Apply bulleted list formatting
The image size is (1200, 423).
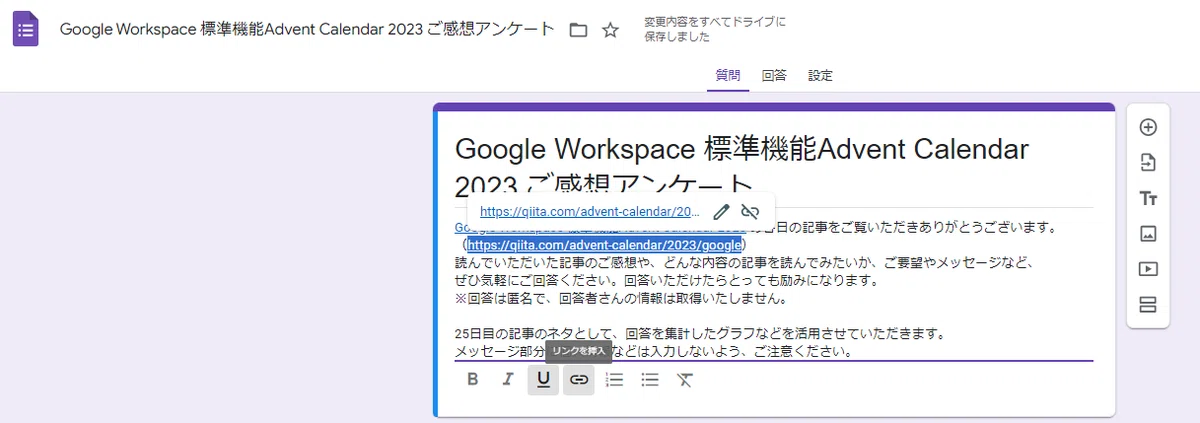coord(650,379)
